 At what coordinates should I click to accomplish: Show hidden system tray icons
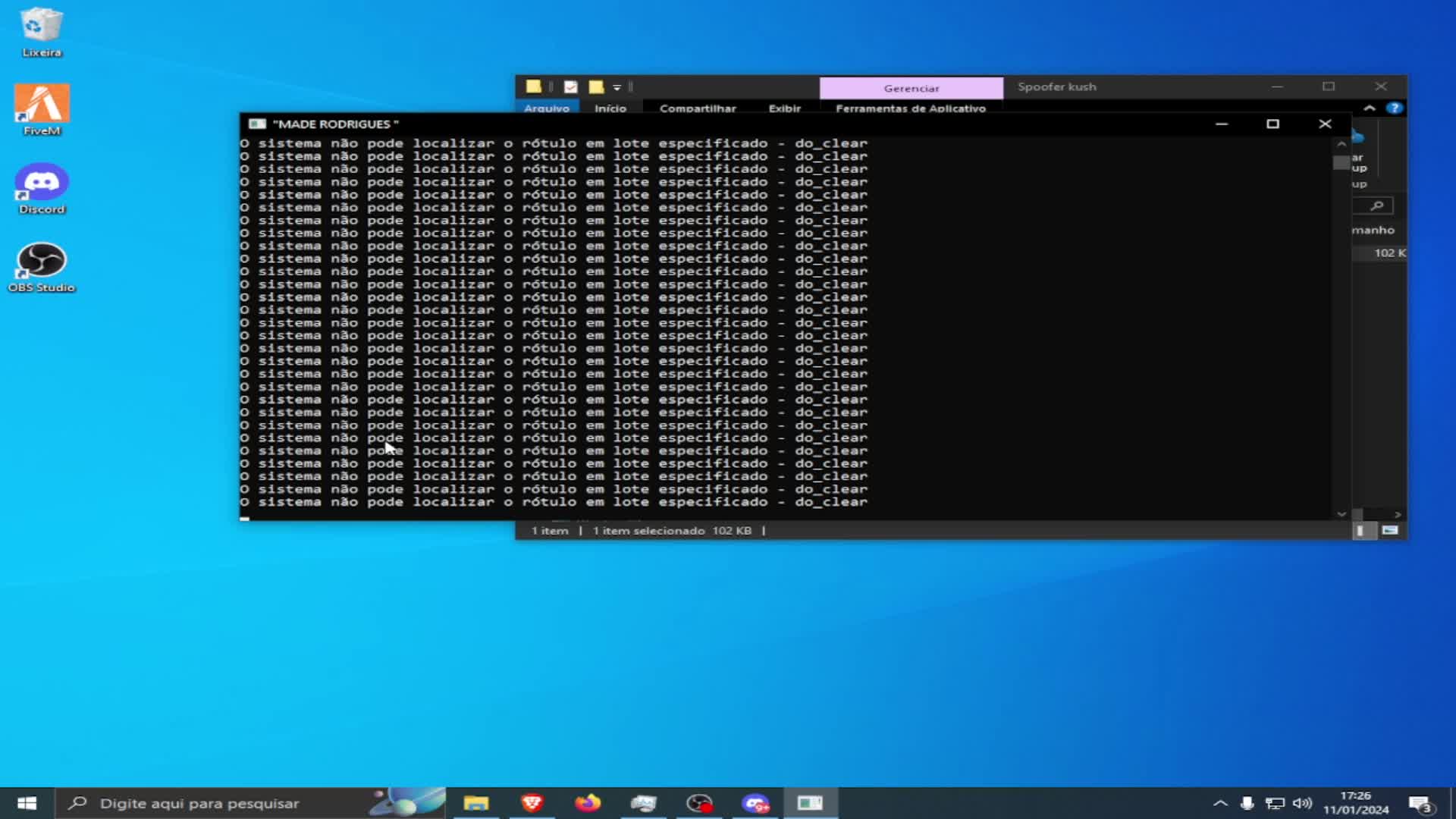1219,803
